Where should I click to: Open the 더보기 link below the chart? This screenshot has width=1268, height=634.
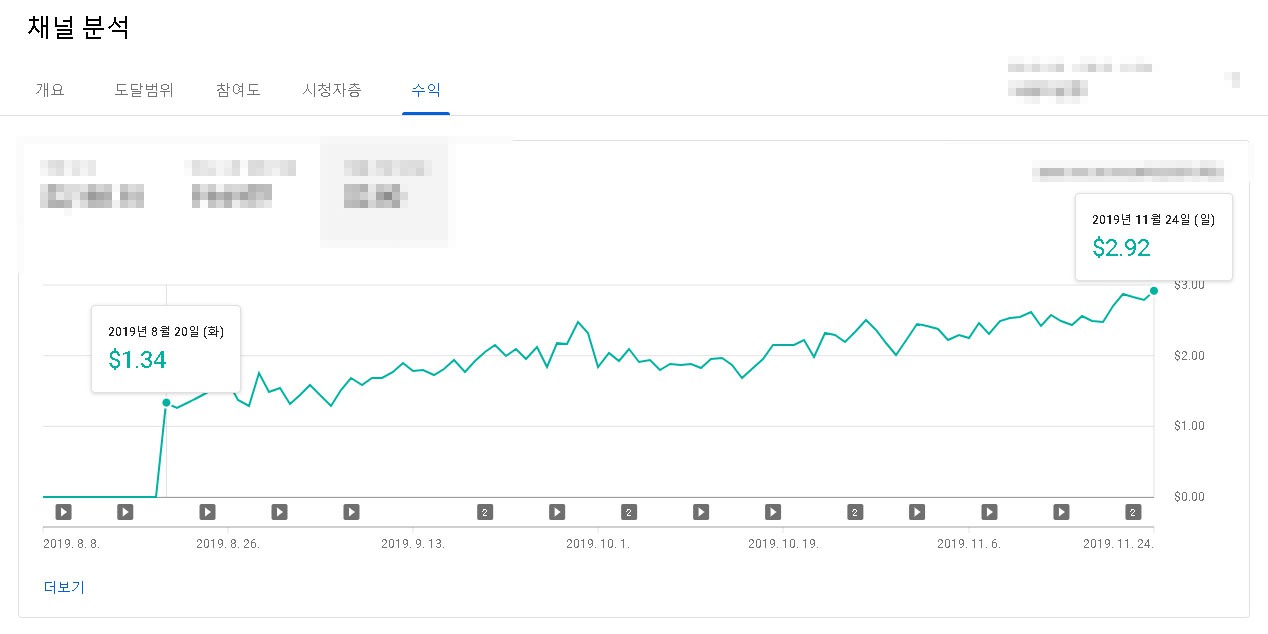point(64,587)
